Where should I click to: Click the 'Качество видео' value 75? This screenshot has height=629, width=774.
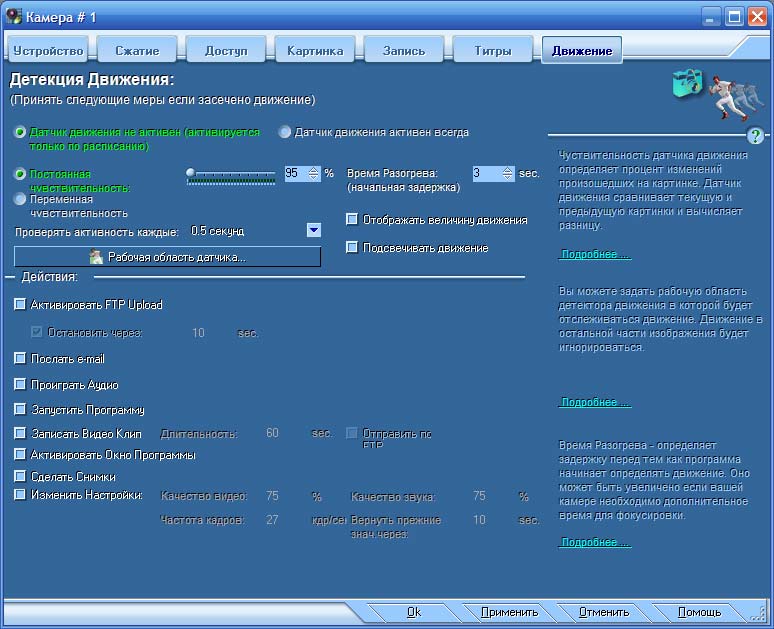point(272,496)
